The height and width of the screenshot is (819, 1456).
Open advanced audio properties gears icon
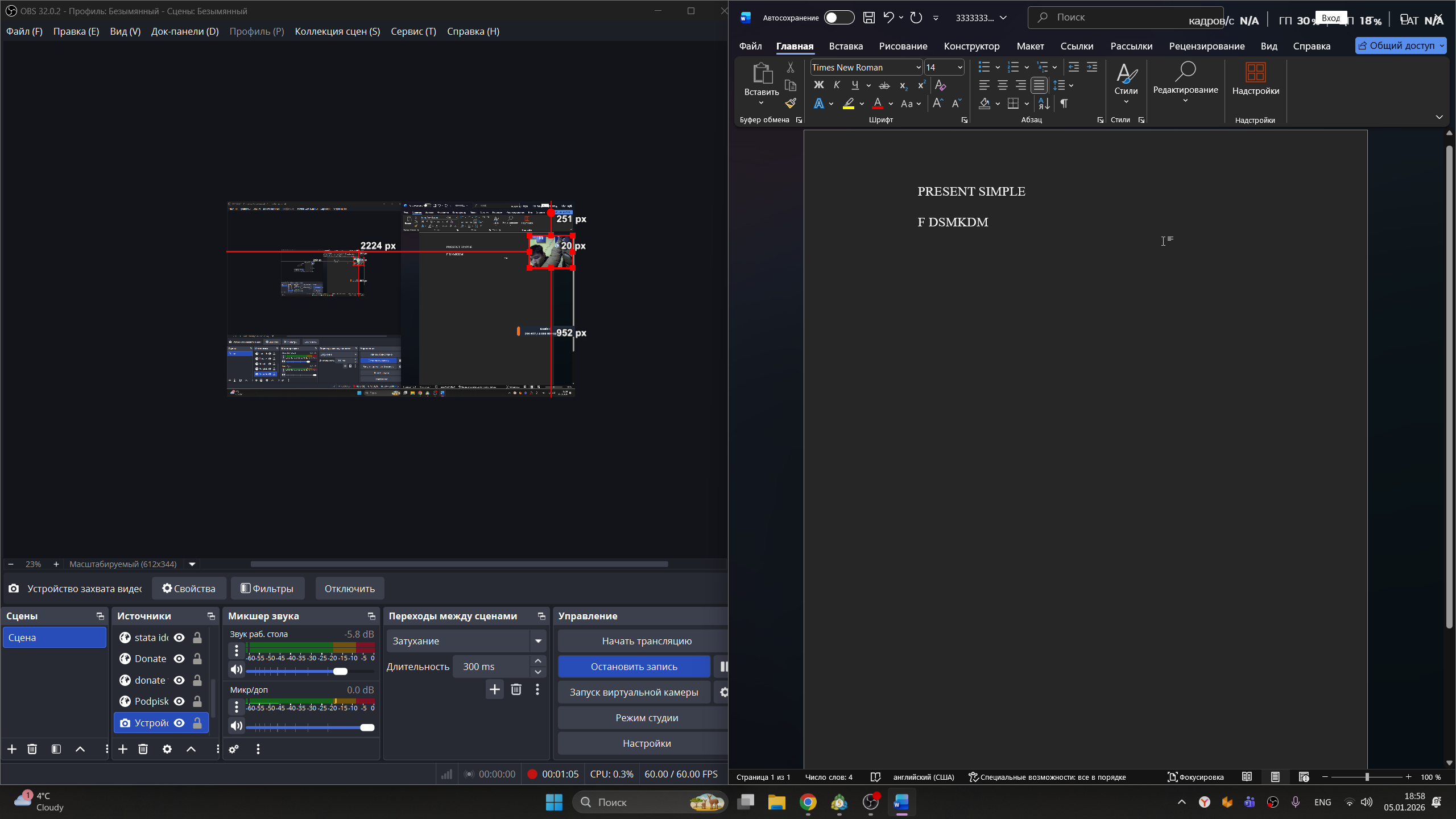[234, 749]
